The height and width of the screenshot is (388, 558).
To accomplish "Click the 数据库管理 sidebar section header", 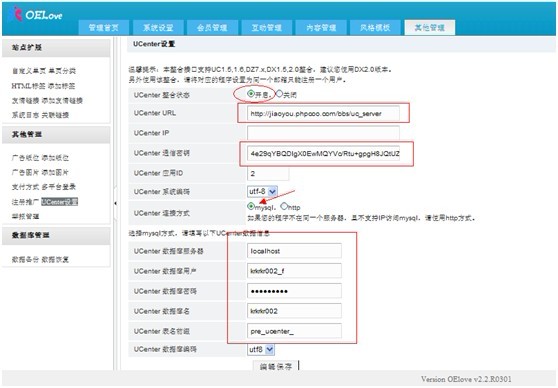I will (56, 235).
